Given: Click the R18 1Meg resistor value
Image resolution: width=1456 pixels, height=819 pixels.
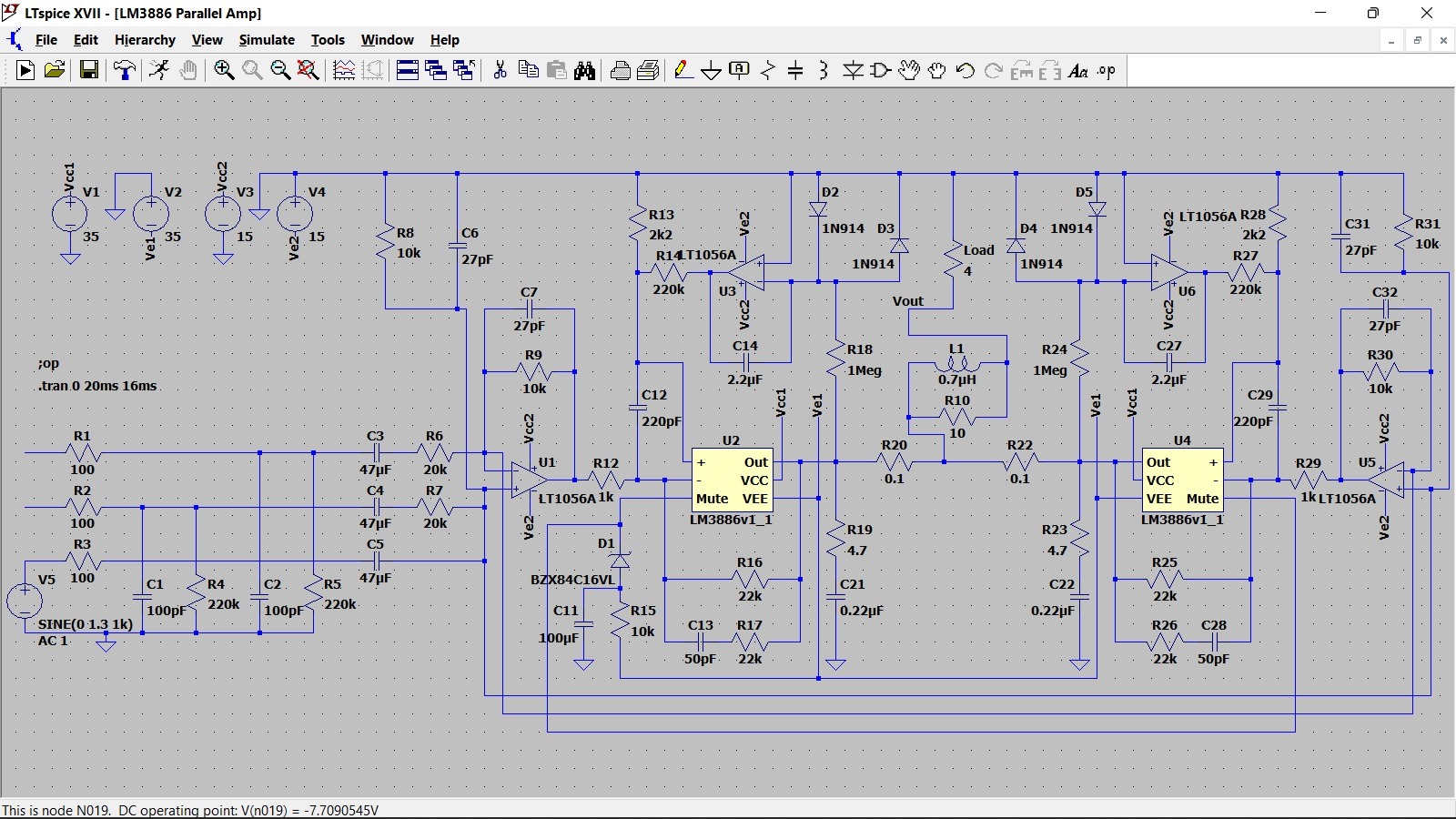Looking at the screenshot, I should point(864,370).
